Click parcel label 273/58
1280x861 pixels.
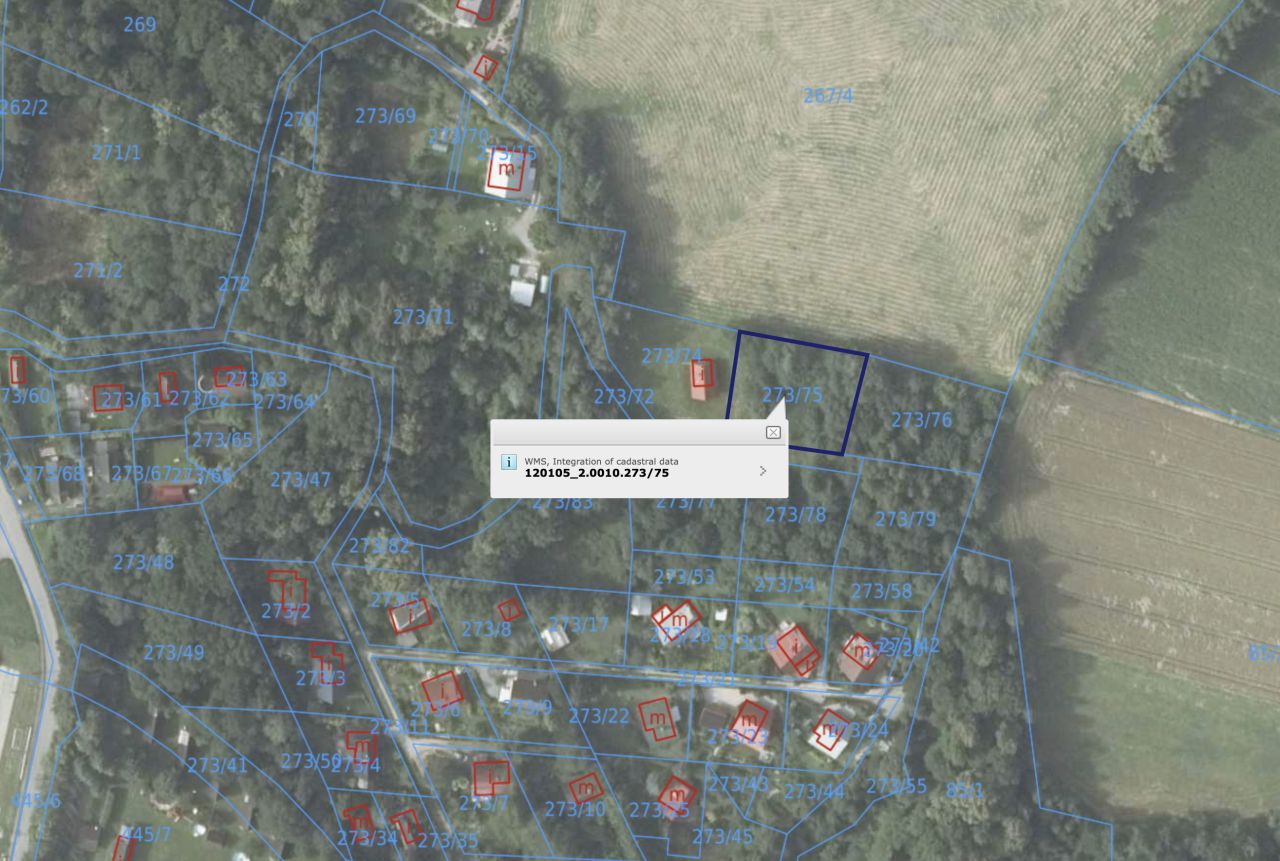882,592
